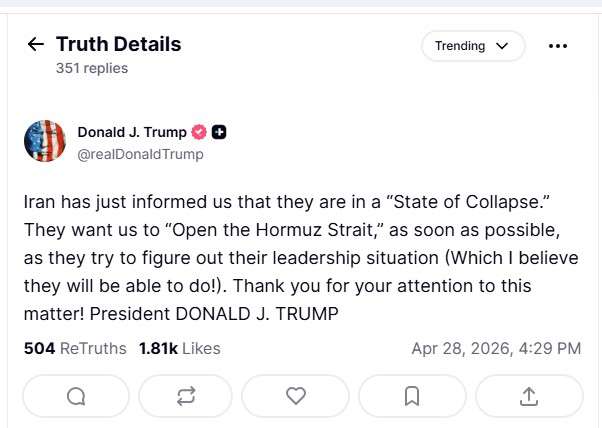The width and height of the screenshot is (602, 428).
Task: Click the Donald J. Trump display name
Action: click(132, 132)
